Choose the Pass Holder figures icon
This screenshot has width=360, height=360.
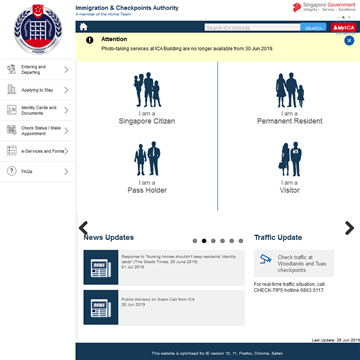[x=147, y=159]
